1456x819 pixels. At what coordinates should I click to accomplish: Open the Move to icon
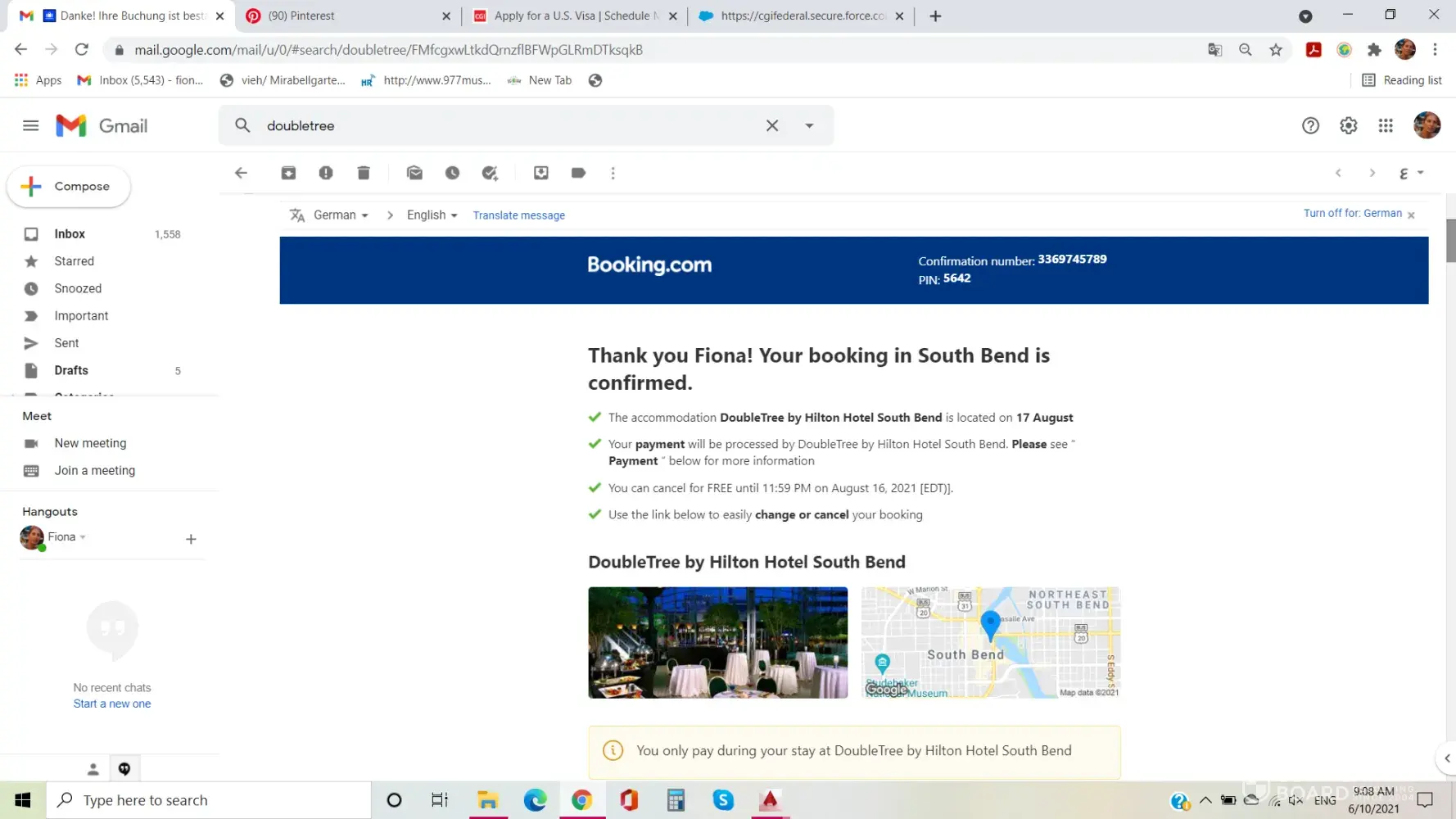(540, 173)
